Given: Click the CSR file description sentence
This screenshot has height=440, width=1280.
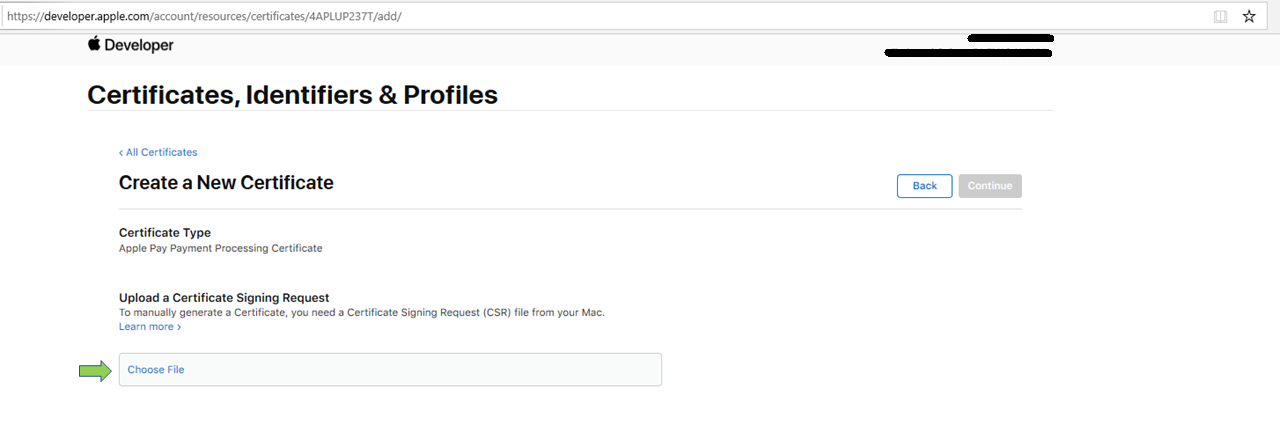Looking at the screenshot, I should click(362, 312).
